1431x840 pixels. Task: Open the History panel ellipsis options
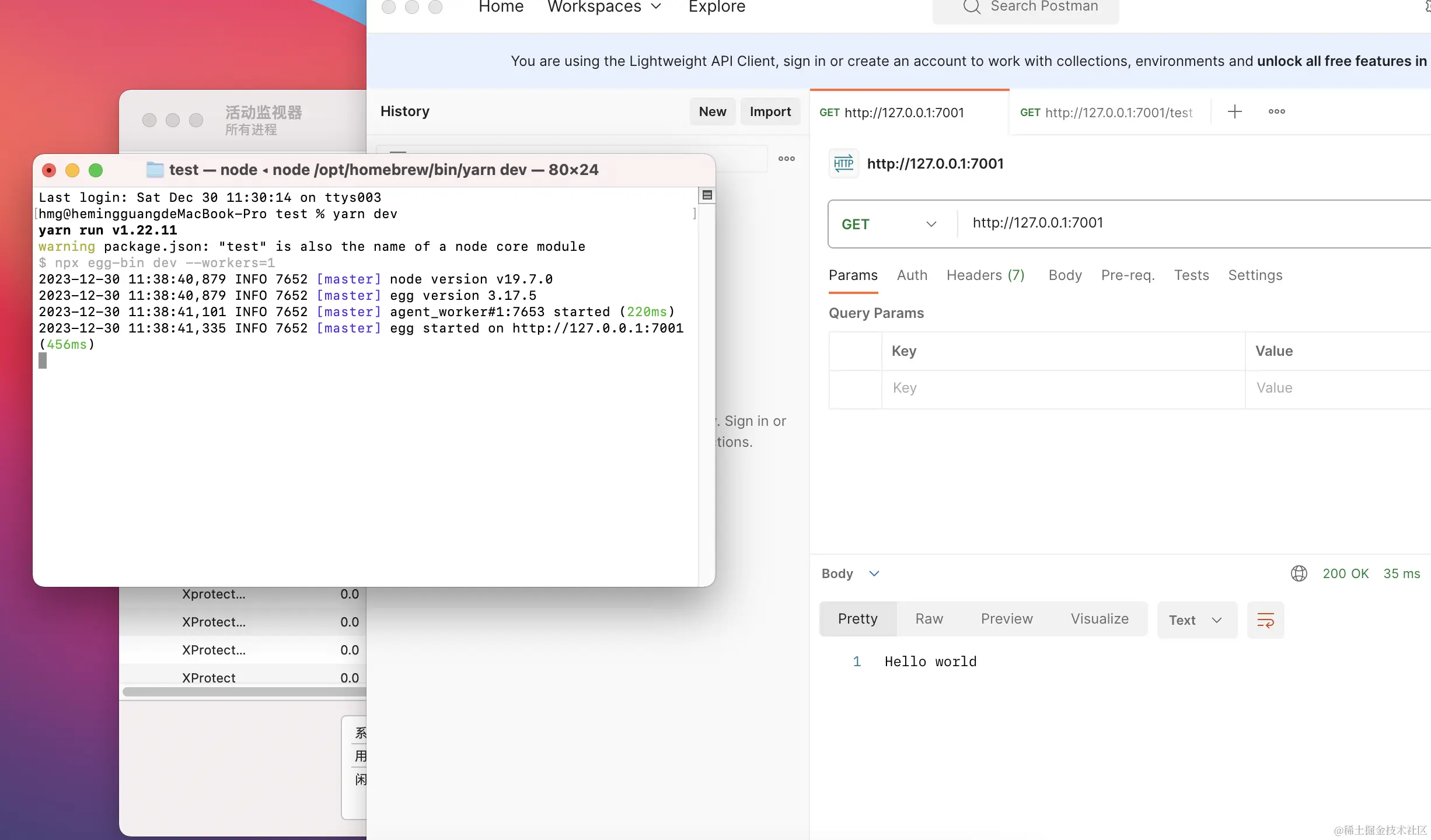(786, 159)
